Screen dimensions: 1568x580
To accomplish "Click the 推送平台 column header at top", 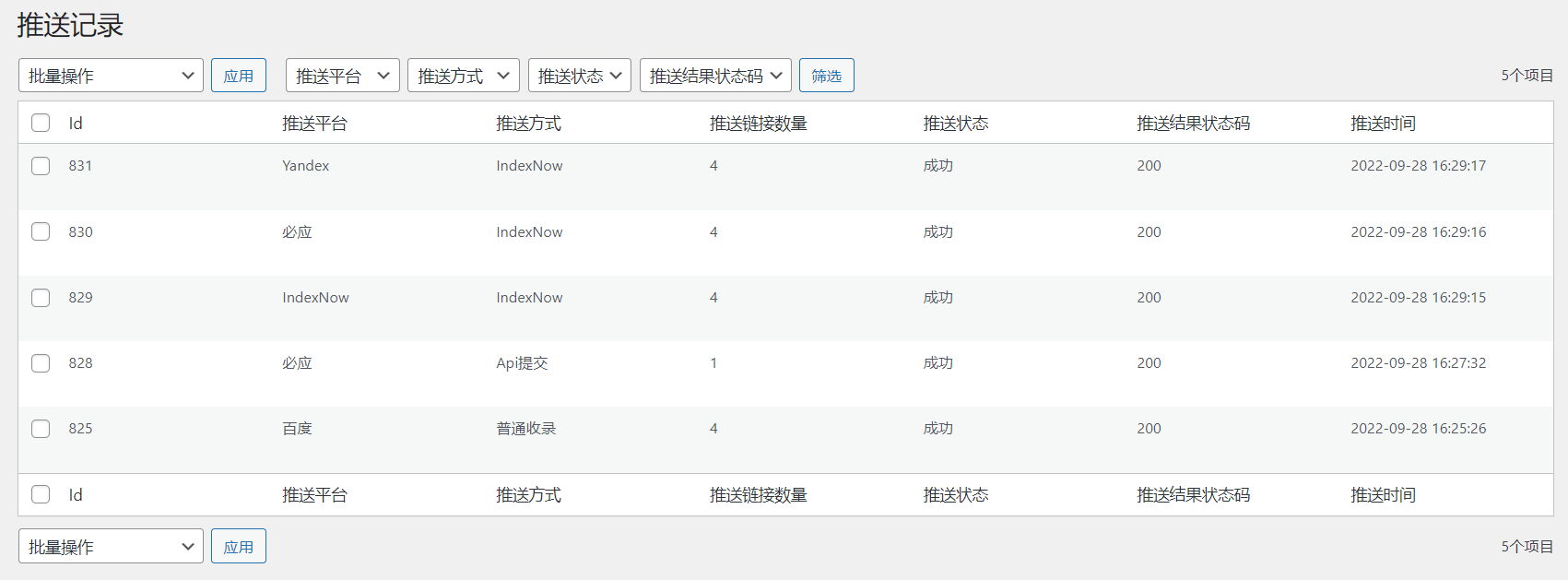I will (x=314, y=124).
